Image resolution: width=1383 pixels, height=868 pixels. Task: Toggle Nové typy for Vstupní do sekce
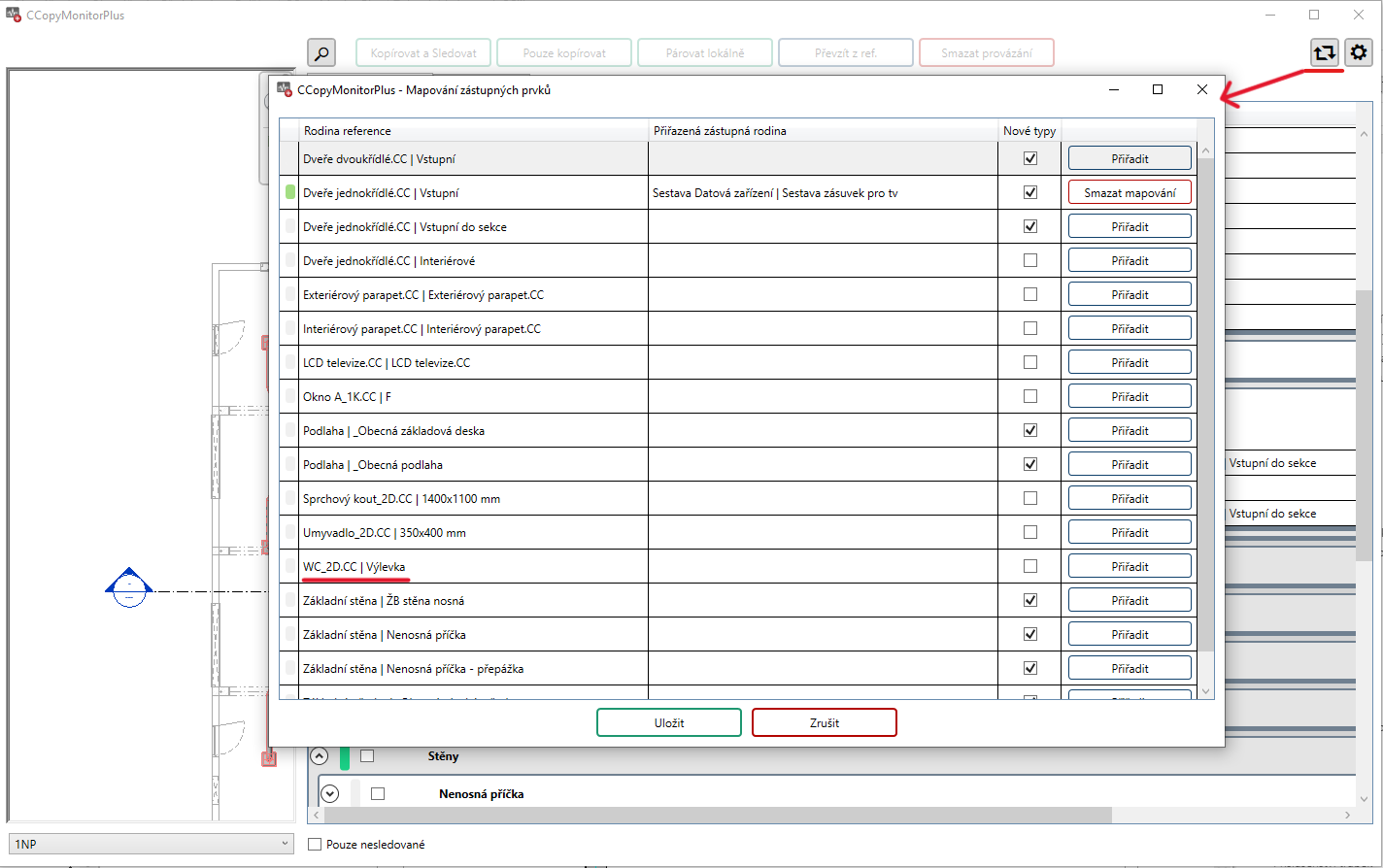coord(1030,226)
